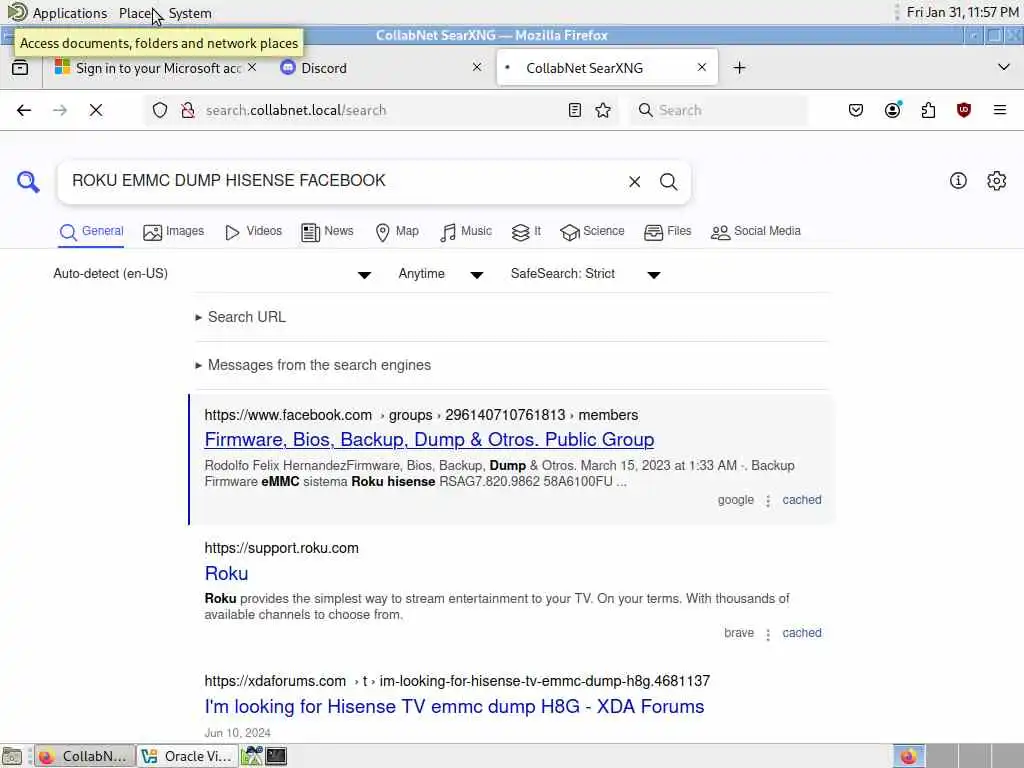Open cached version of Facebook result

(802, 500)
